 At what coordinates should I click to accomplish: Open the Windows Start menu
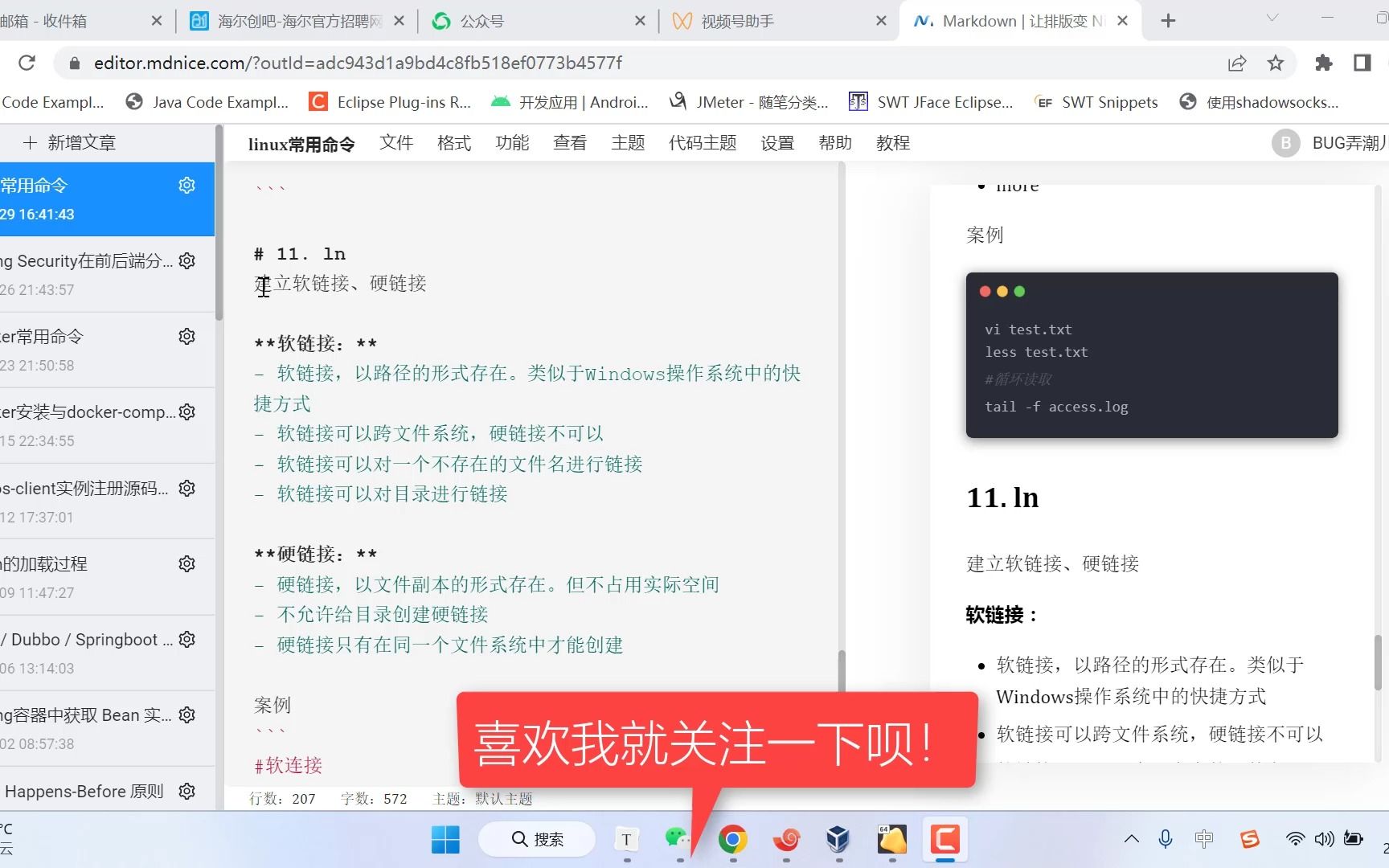coord(445,838)
